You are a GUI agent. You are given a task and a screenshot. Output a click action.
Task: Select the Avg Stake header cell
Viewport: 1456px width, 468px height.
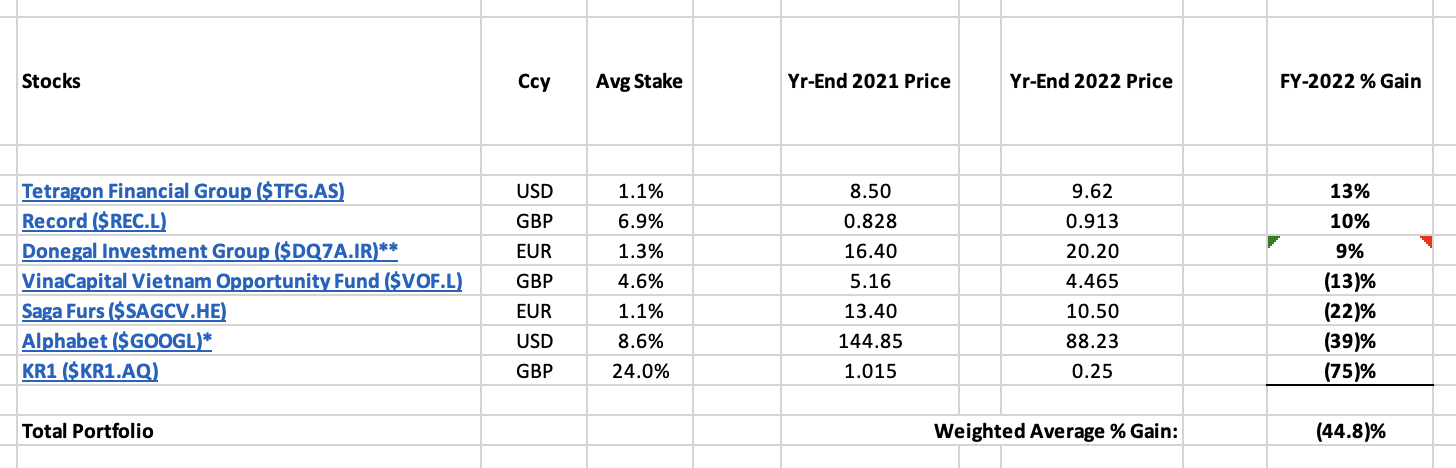click(639, 81)
